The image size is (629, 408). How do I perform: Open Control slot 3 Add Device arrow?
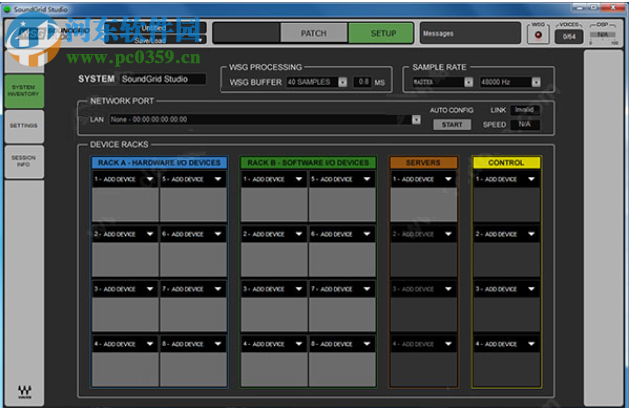click(x=532, y=289)
